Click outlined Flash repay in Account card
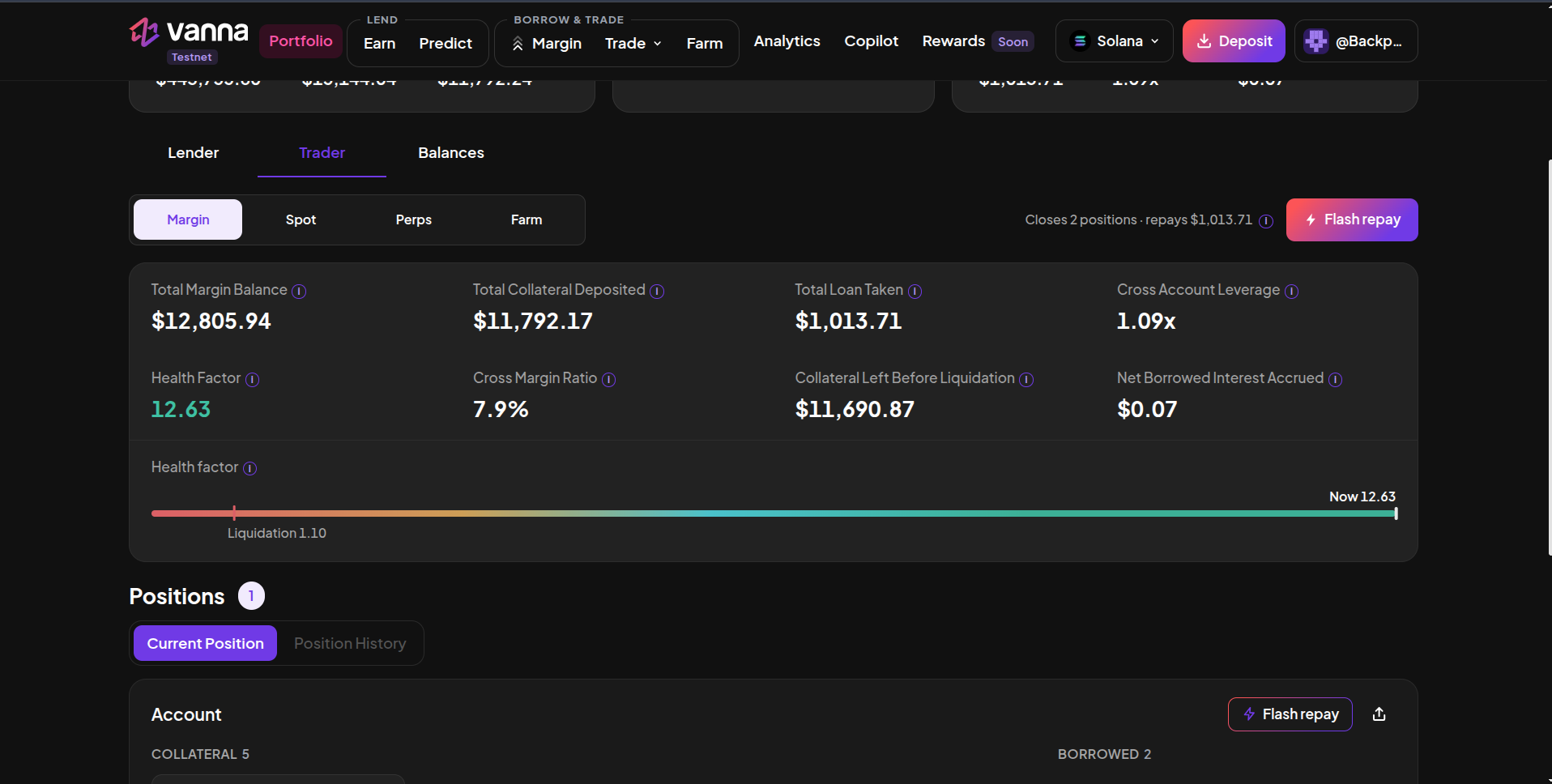Image resolution: width=1552 pixels, height=784 pixels. (1290, 714)
